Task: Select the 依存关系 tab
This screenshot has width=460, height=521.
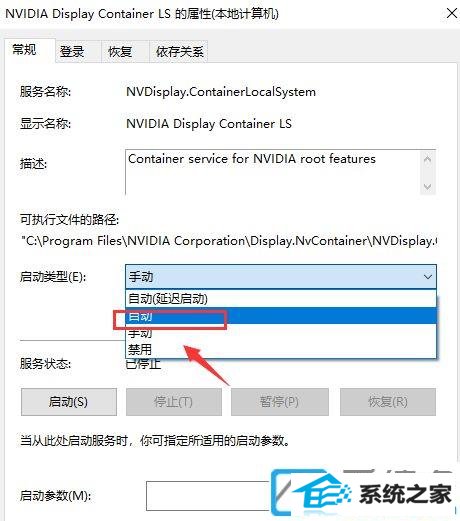Action: [x=179, y=52]
